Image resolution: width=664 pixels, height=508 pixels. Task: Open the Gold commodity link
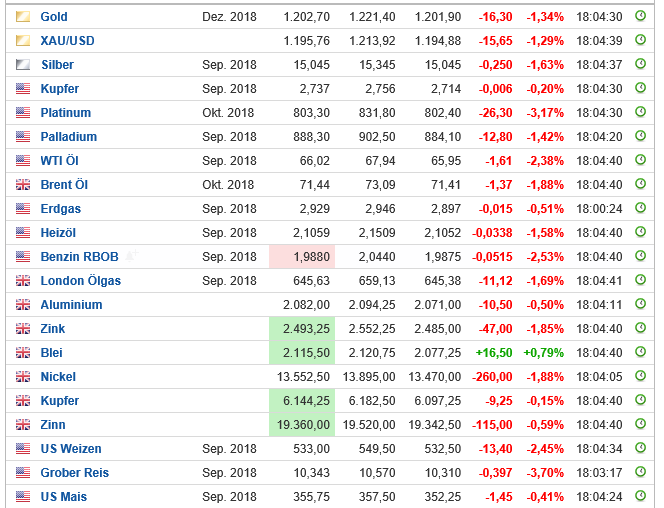(54, 17)
